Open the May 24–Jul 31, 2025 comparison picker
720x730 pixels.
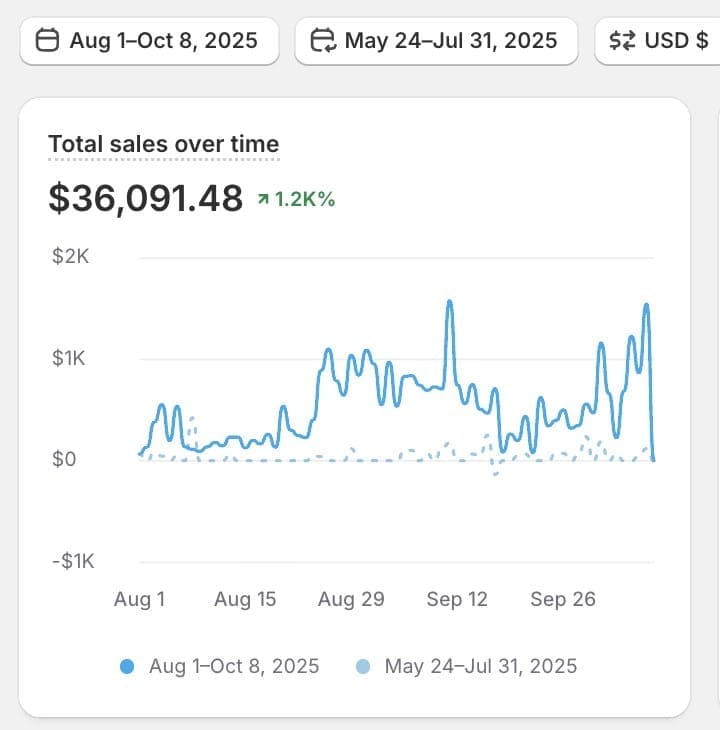click(436, 41)
